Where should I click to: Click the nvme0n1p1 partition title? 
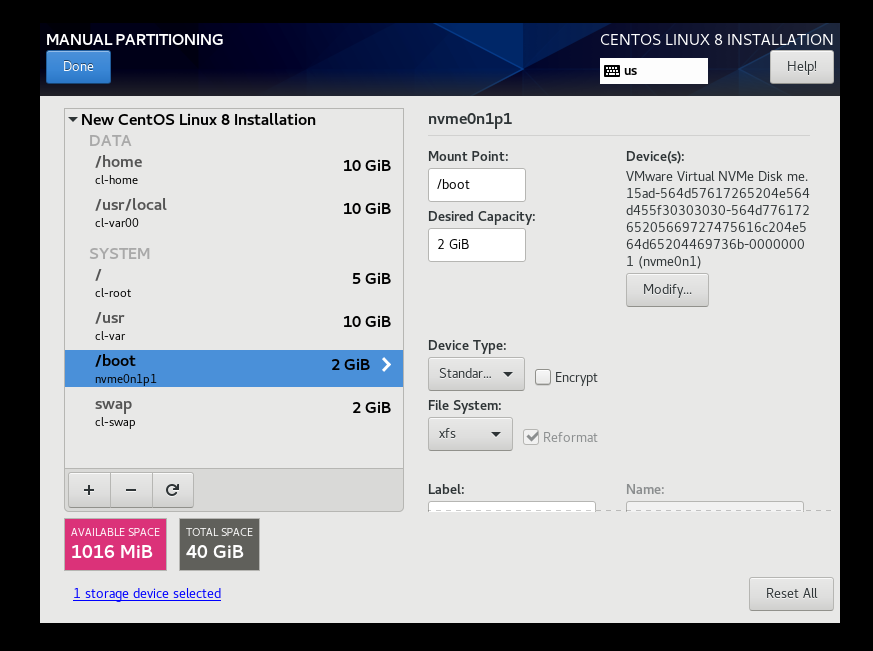[470, 119]
